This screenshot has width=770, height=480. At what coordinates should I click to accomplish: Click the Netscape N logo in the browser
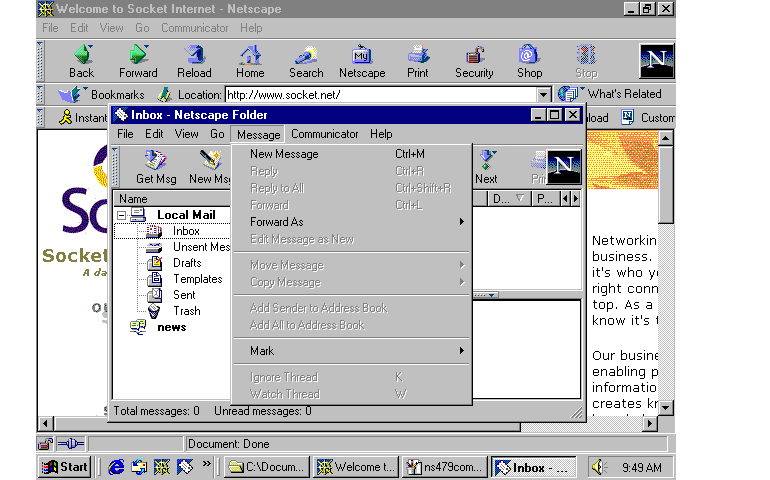coord(657,60)
